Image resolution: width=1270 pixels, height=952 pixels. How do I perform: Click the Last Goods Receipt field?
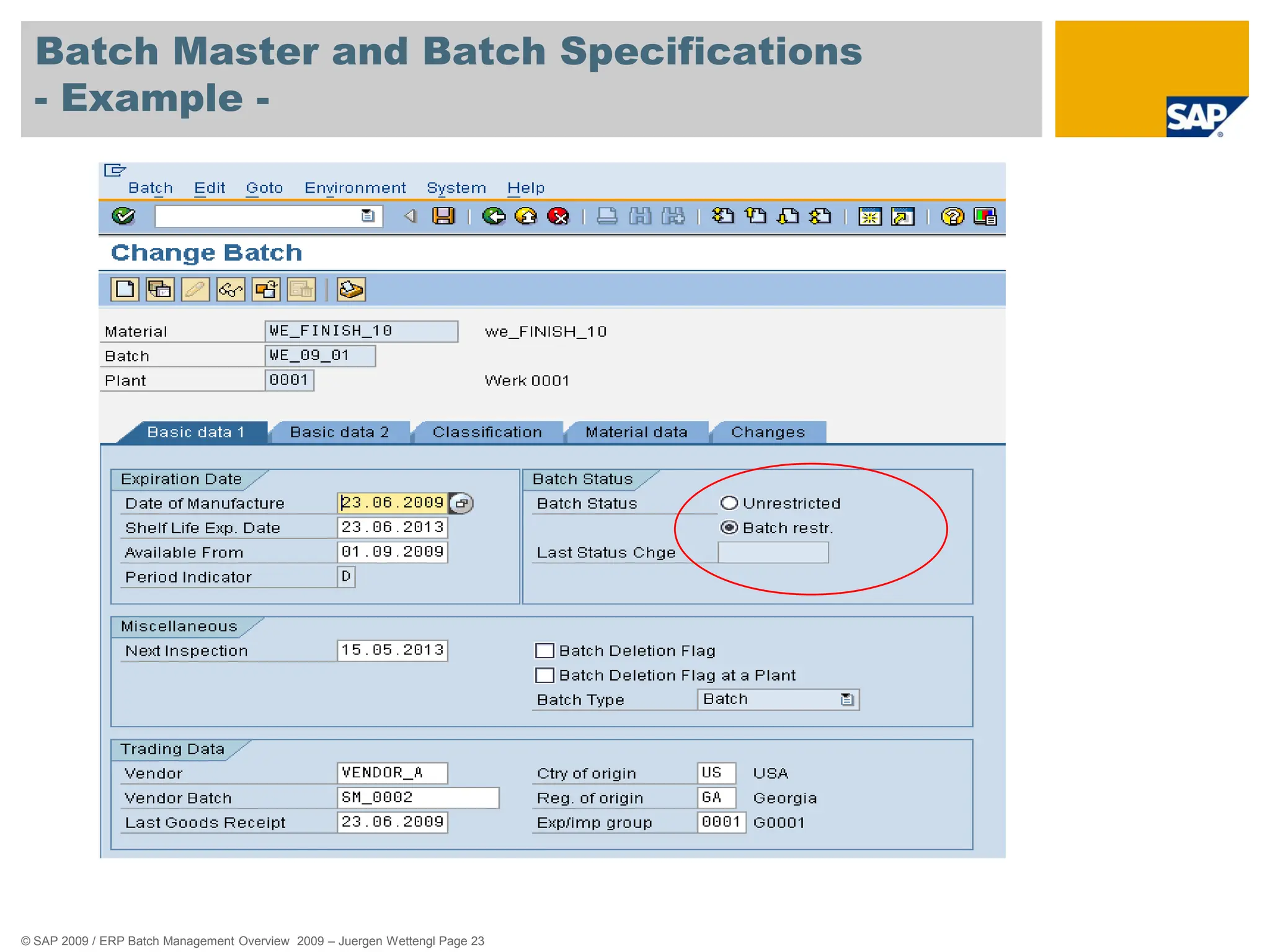coord(393,822)
